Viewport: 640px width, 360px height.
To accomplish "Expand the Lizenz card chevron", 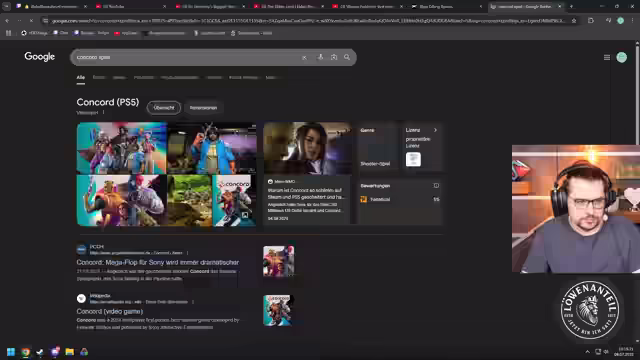I will 435,130.
